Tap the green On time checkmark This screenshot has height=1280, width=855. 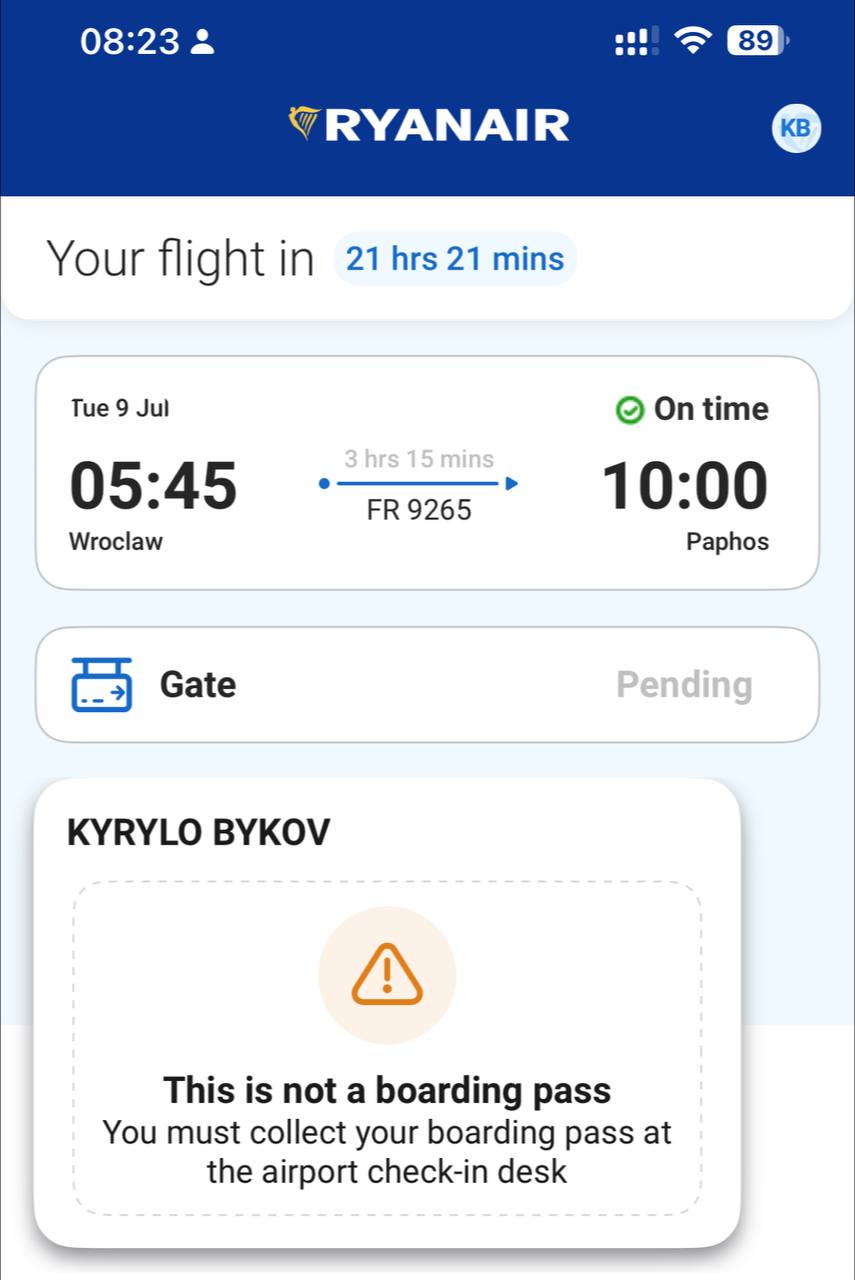tap(629, 410)
